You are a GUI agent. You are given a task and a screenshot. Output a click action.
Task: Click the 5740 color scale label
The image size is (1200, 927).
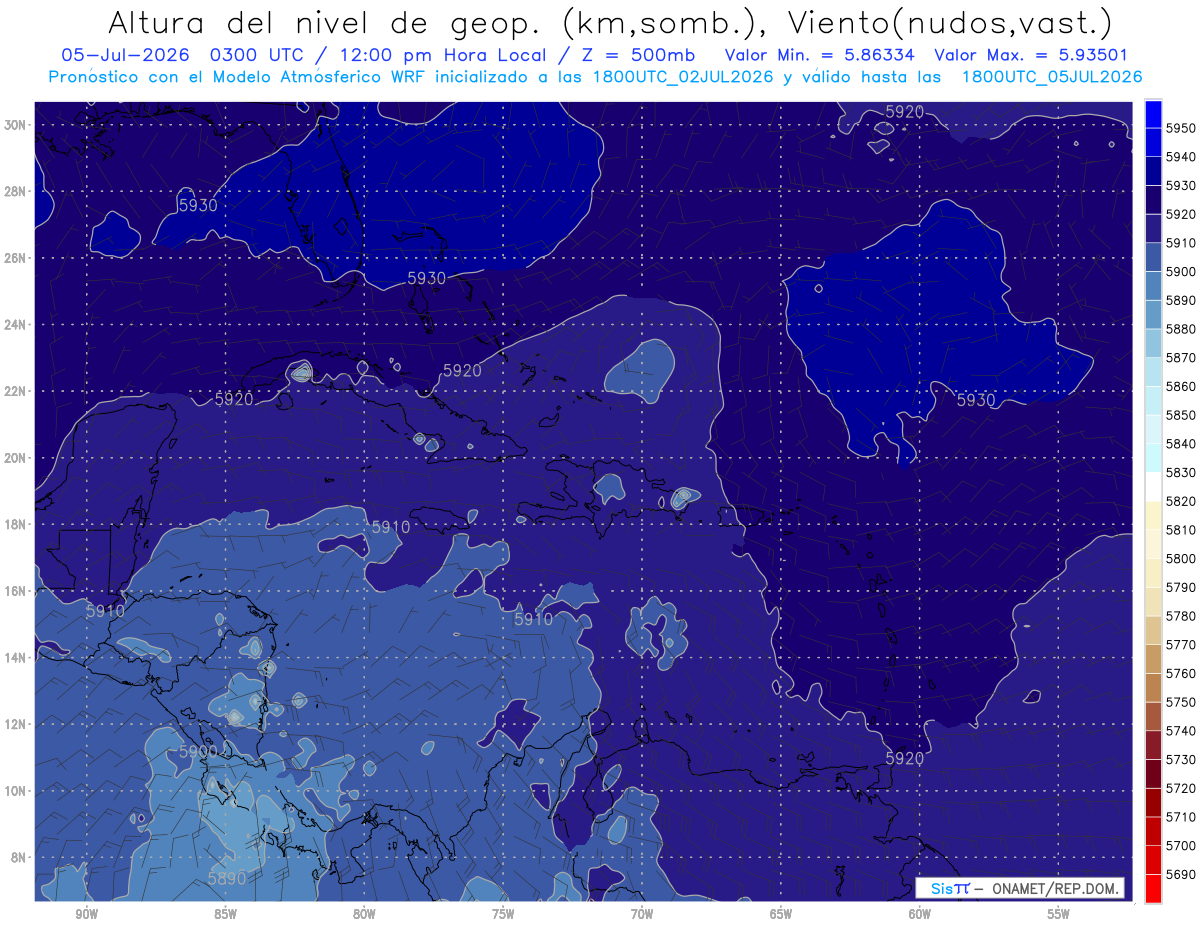click(1182, 731)
